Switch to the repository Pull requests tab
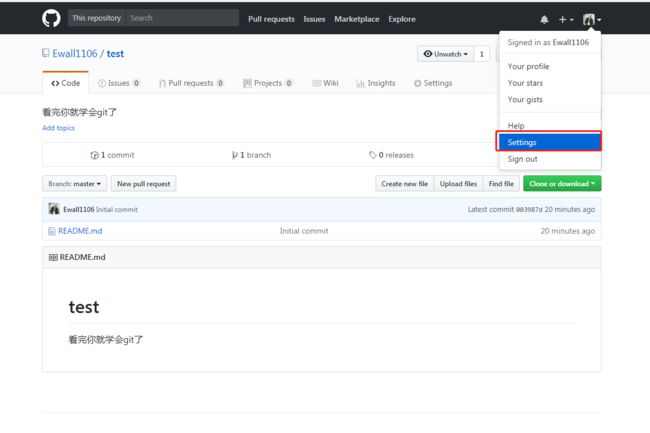 tap(192, 83)
